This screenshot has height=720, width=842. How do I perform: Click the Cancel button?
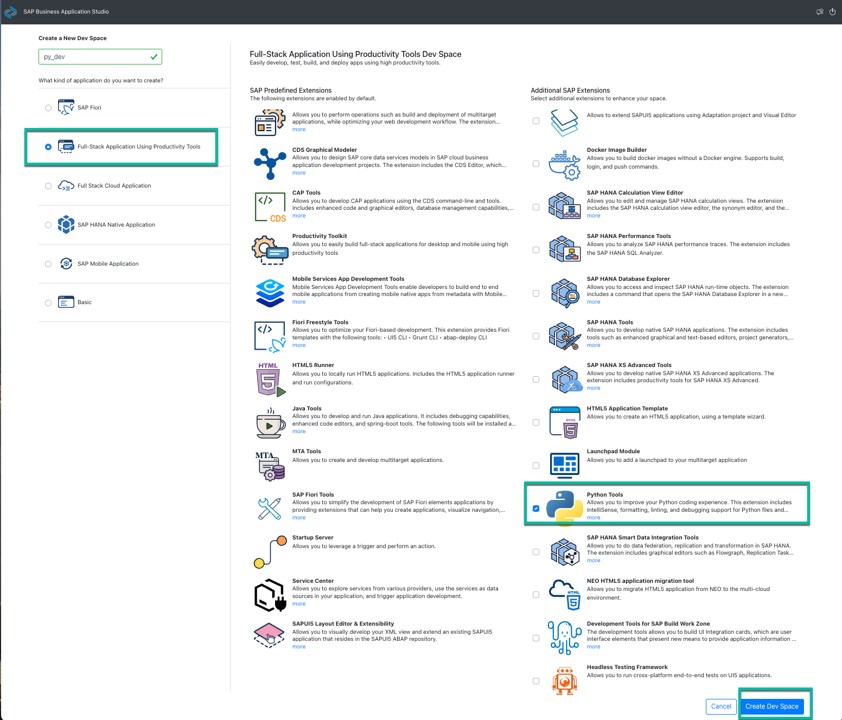[720, 706]
